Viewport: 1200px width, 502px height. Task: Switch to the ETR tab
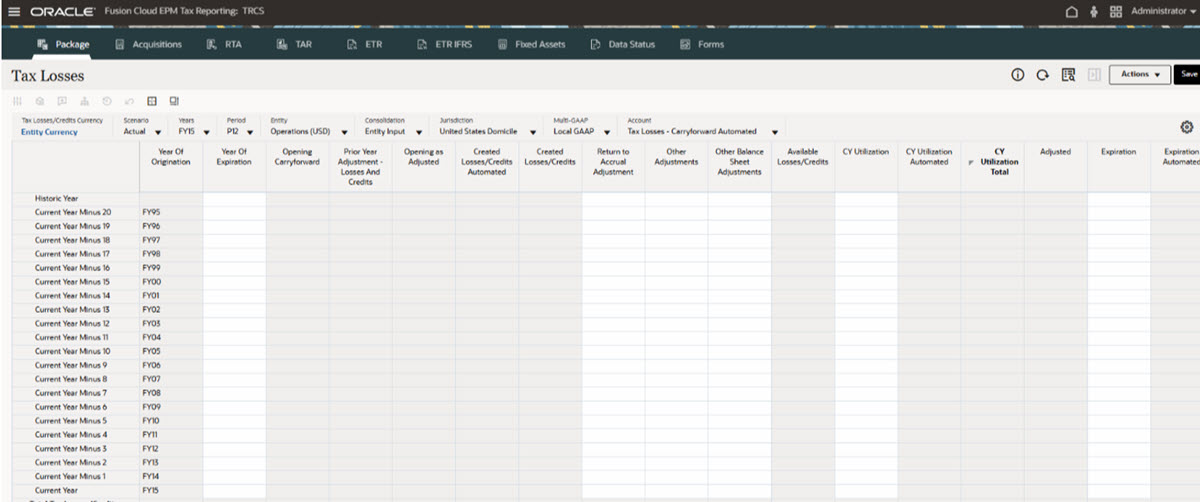point(364,44)
